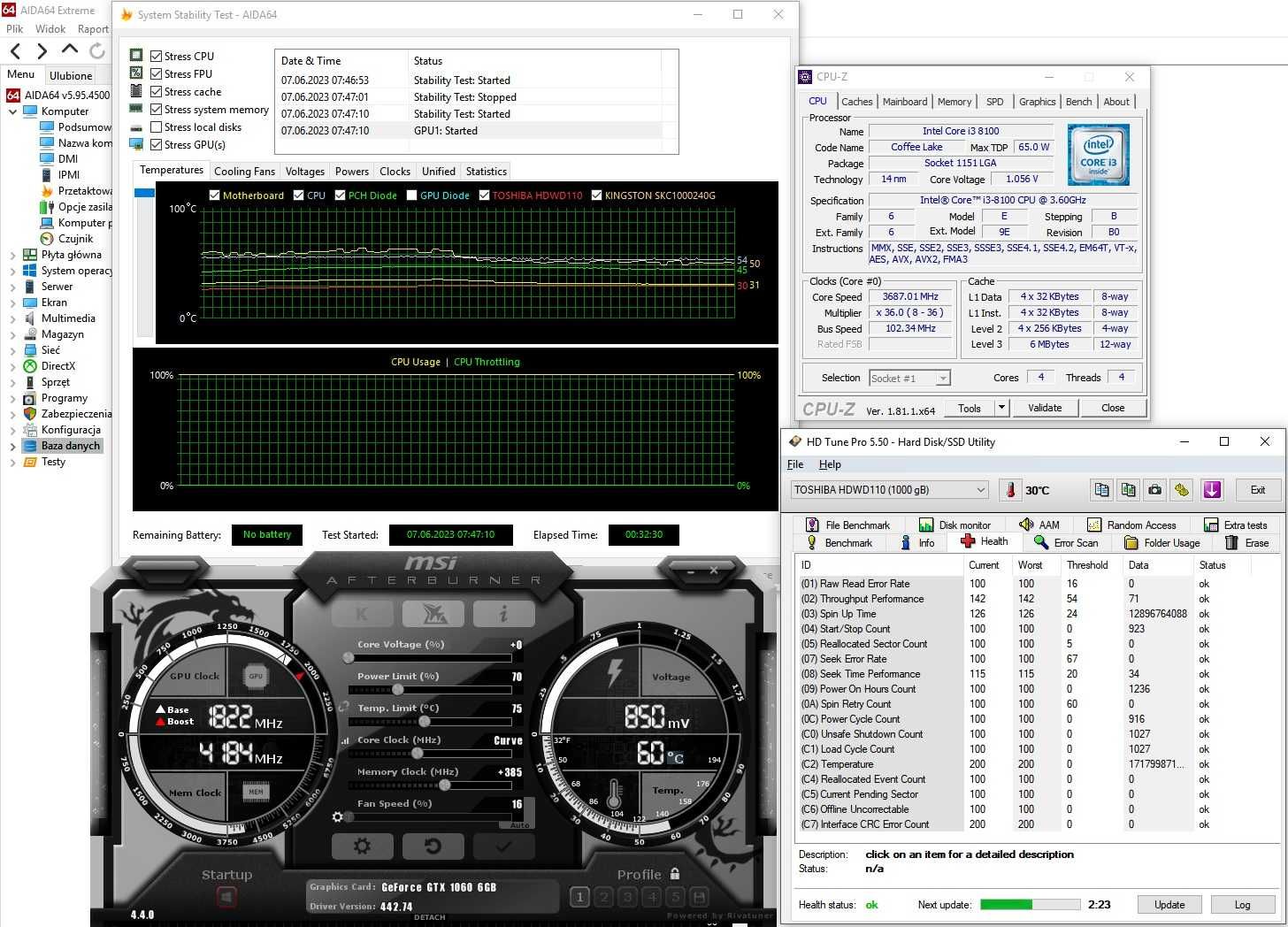The height and width of the screenshot is (927, 1288).
Task: Click the AIDA64 back navigation arrow
Action: click(x=15, y=51)
